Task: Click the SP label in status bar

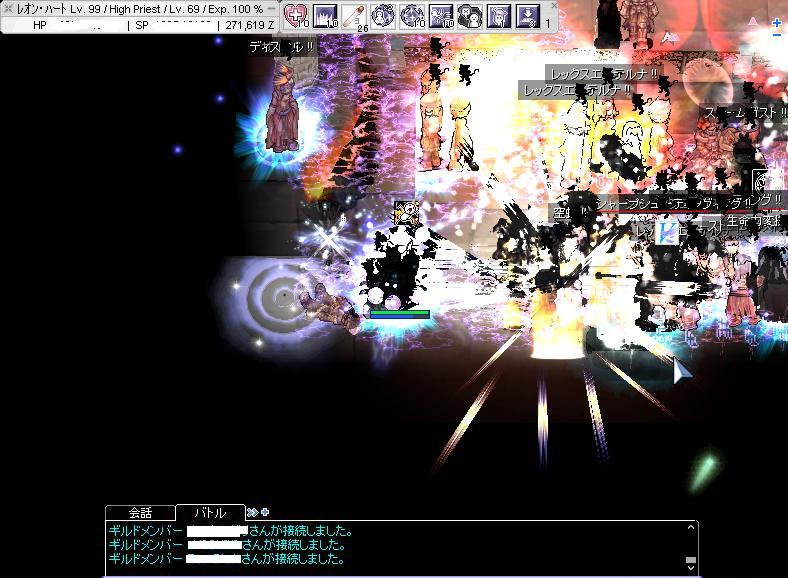Action: point(142,25)
